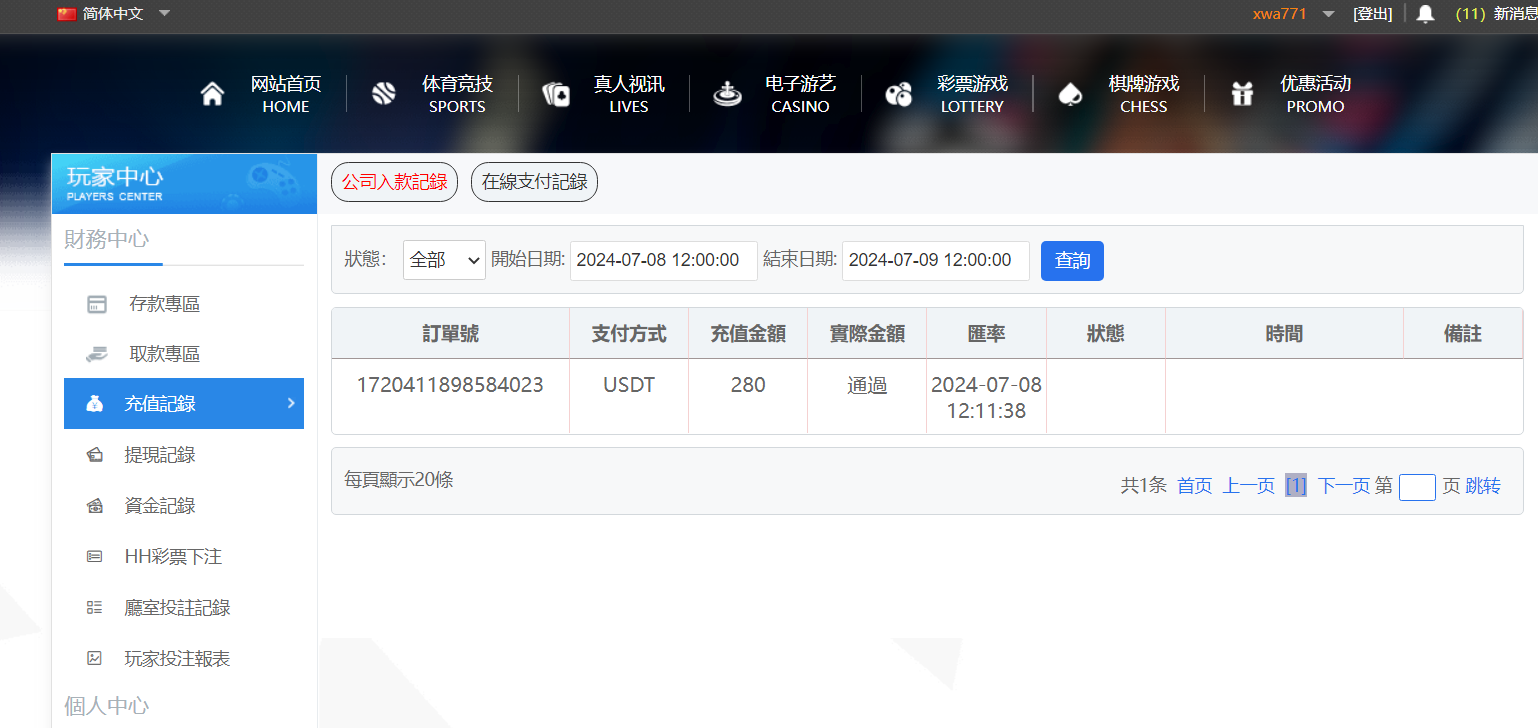
Task: Click the CHESS 棋牌游戏 spade icon
Action: (x=1070, y=93)
